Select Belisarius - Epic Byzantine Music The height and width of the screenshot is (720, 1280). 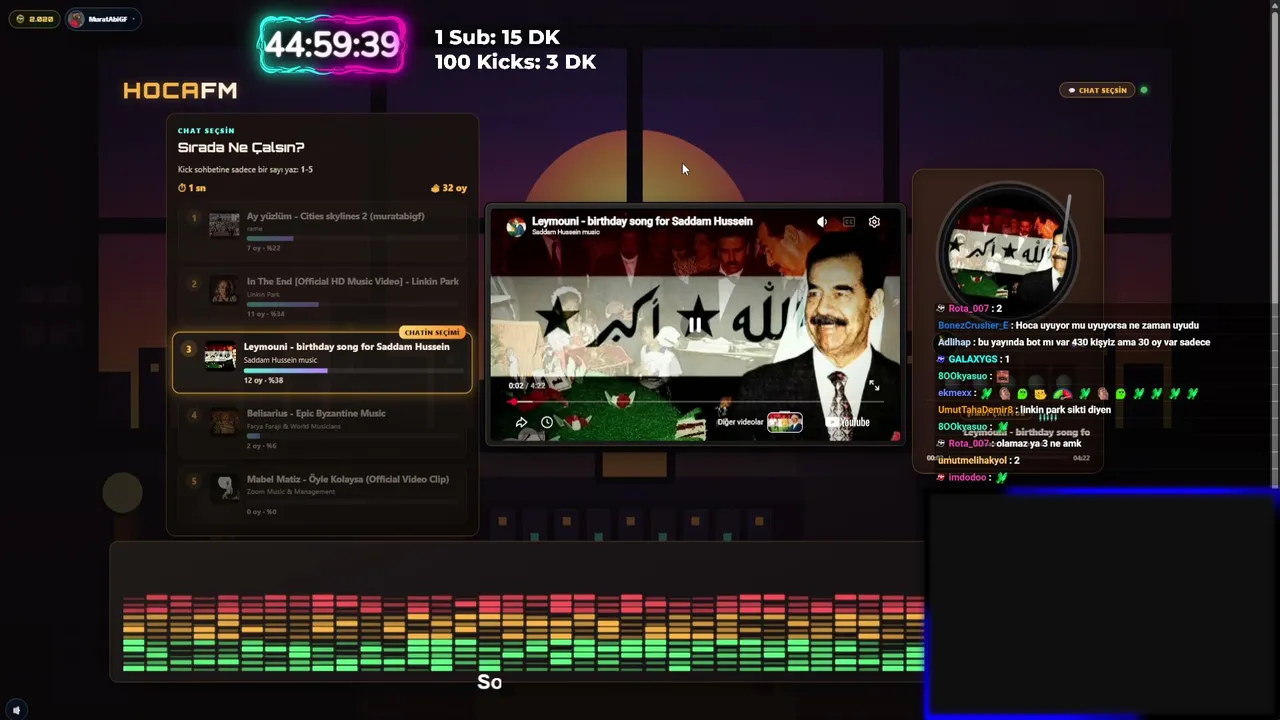point(322,427)
